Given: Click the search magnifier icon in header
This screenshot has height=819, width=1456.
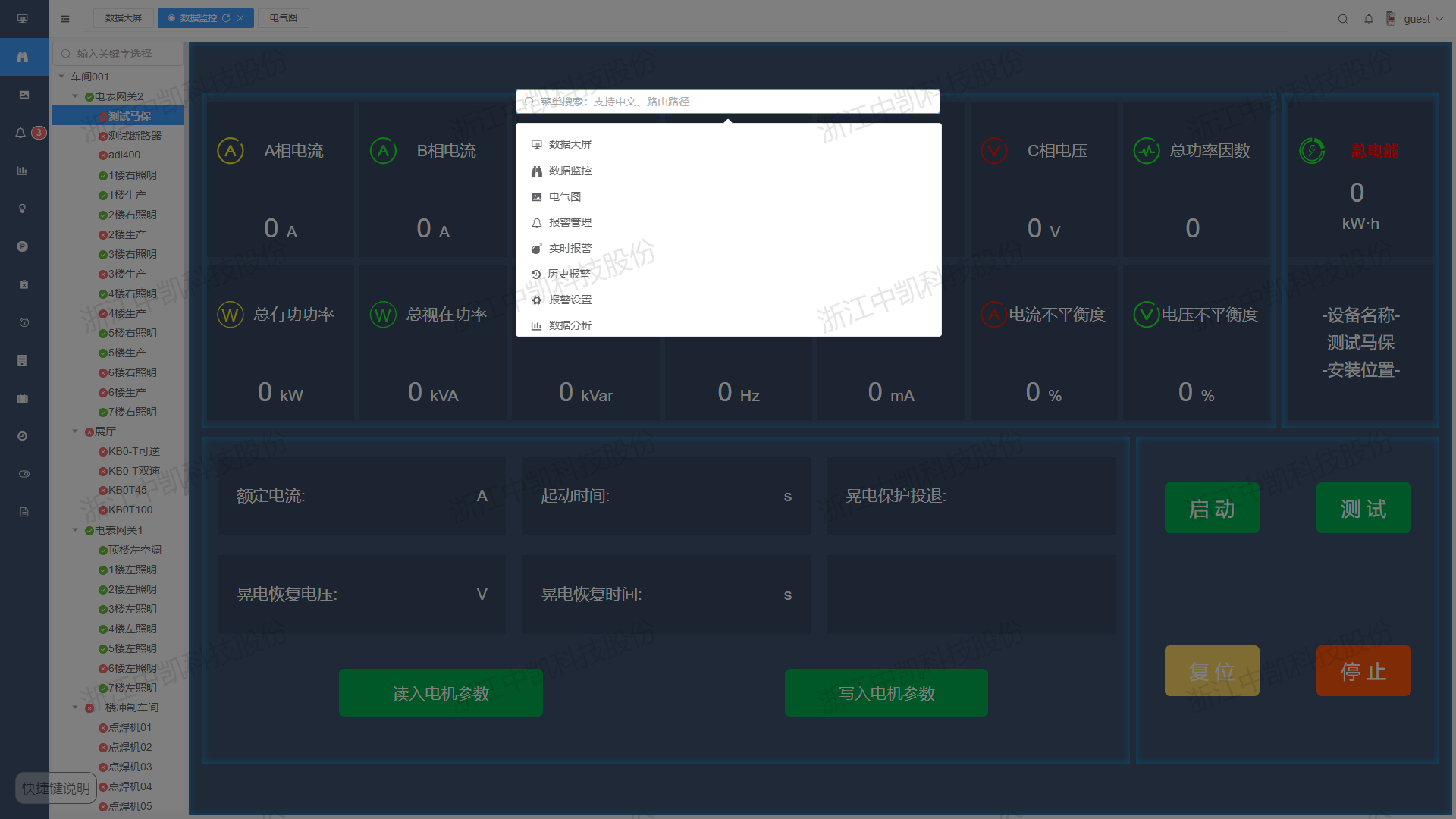Looking at the screenshot, I should [x=1343, y=19].
